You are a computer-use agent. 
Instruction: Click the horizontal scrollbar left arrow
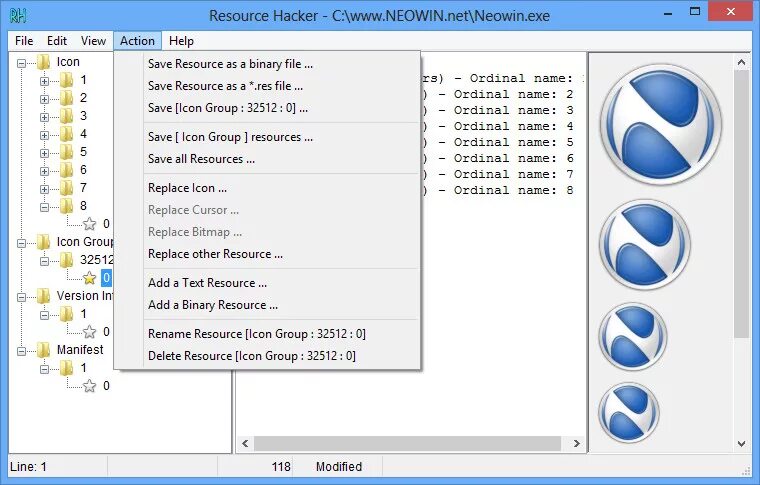tap(245, 443)
